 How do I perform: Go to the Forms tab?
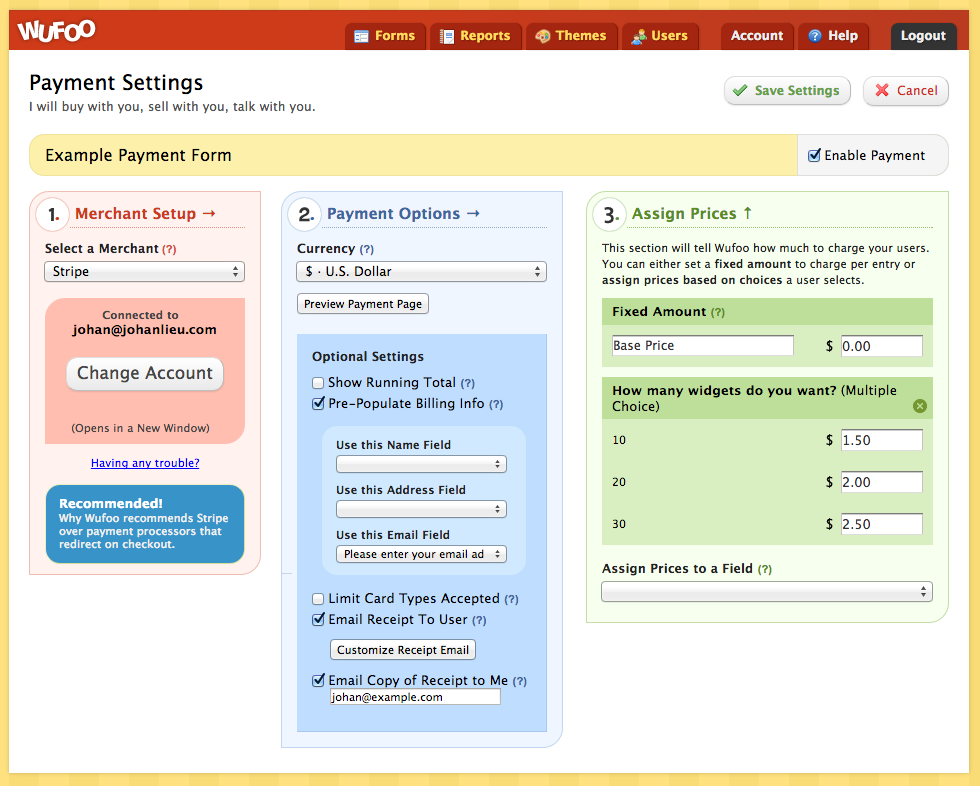(x=385, y=36)
